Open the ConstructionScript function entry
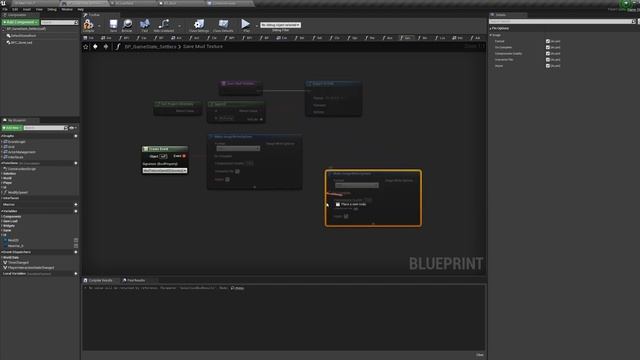The image size is (640, 360). (21, 169)
